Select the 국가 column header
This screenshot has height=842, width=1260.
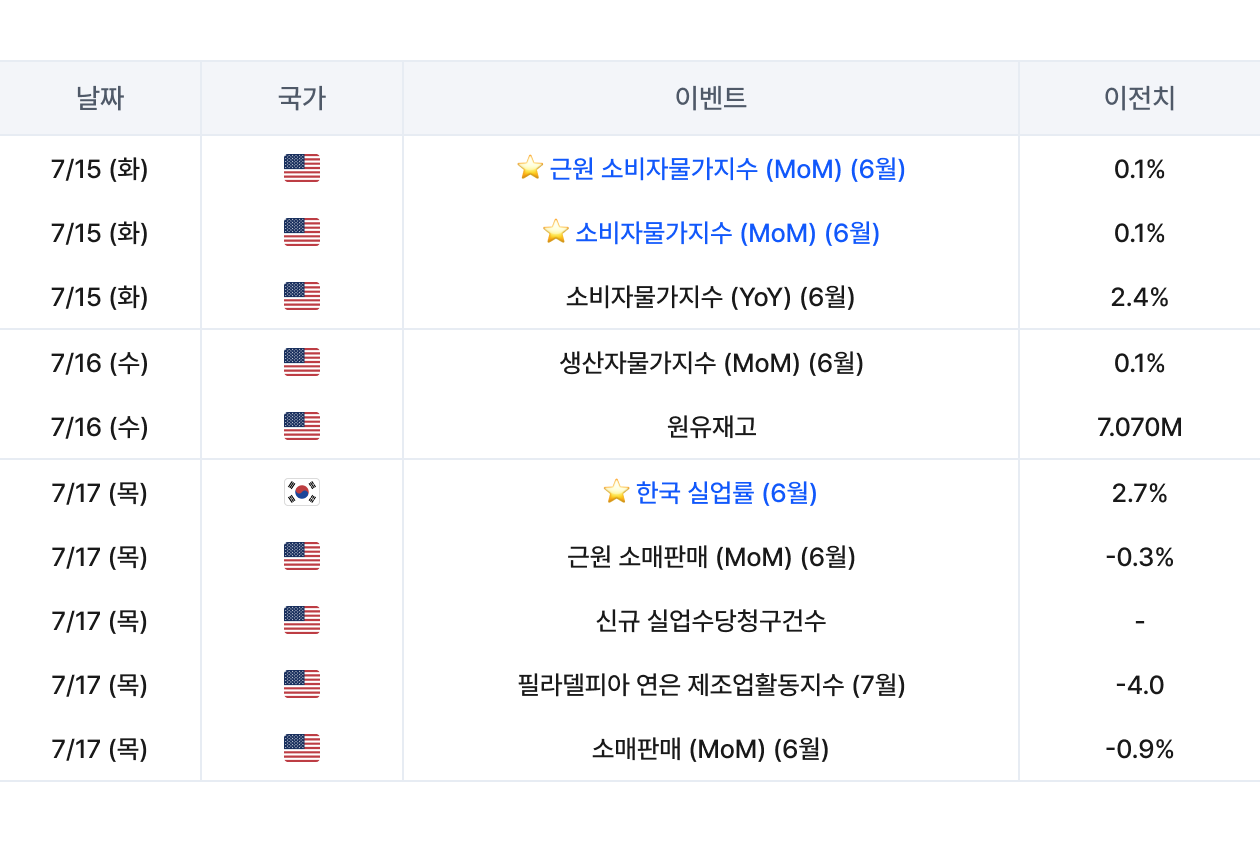coord(302,98)
